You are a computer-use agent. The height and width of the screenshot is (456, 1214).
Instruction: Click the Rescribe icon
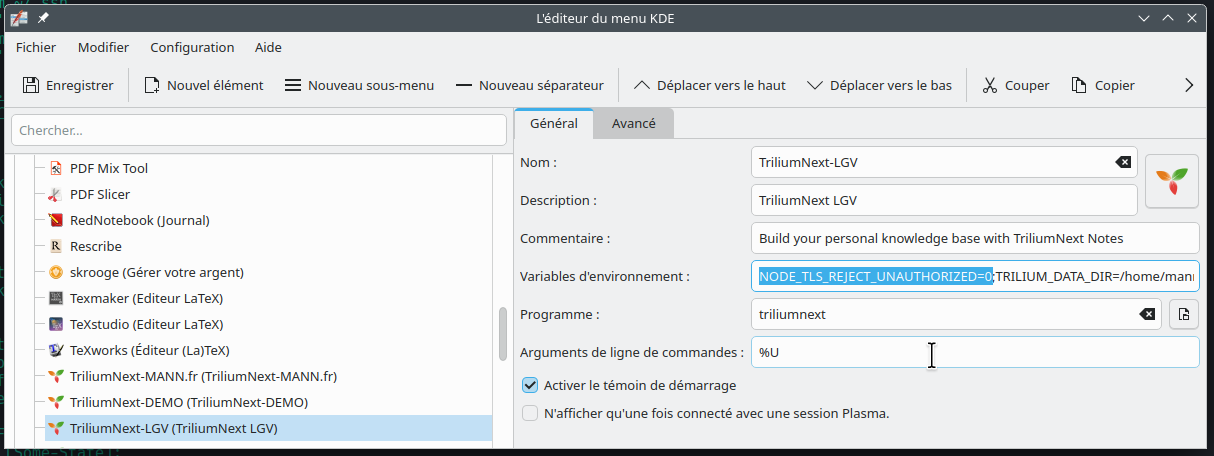pos(56,246)
